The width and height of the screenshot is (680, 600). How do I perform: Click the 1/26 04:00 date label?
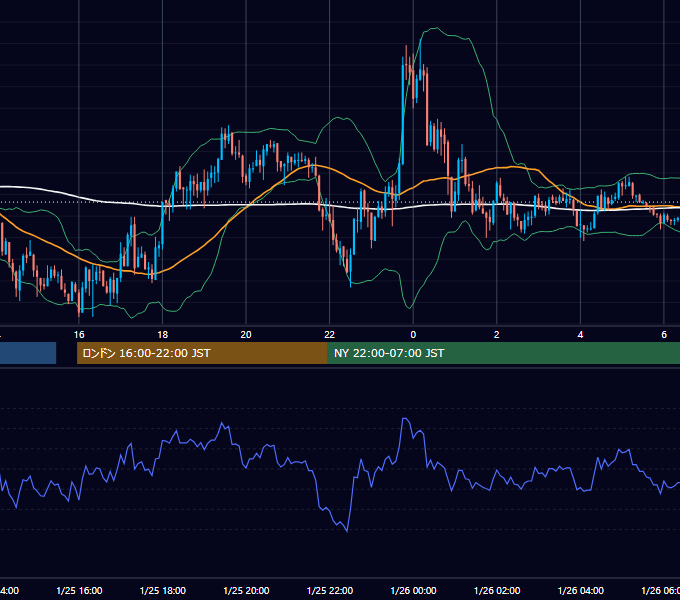580,590
